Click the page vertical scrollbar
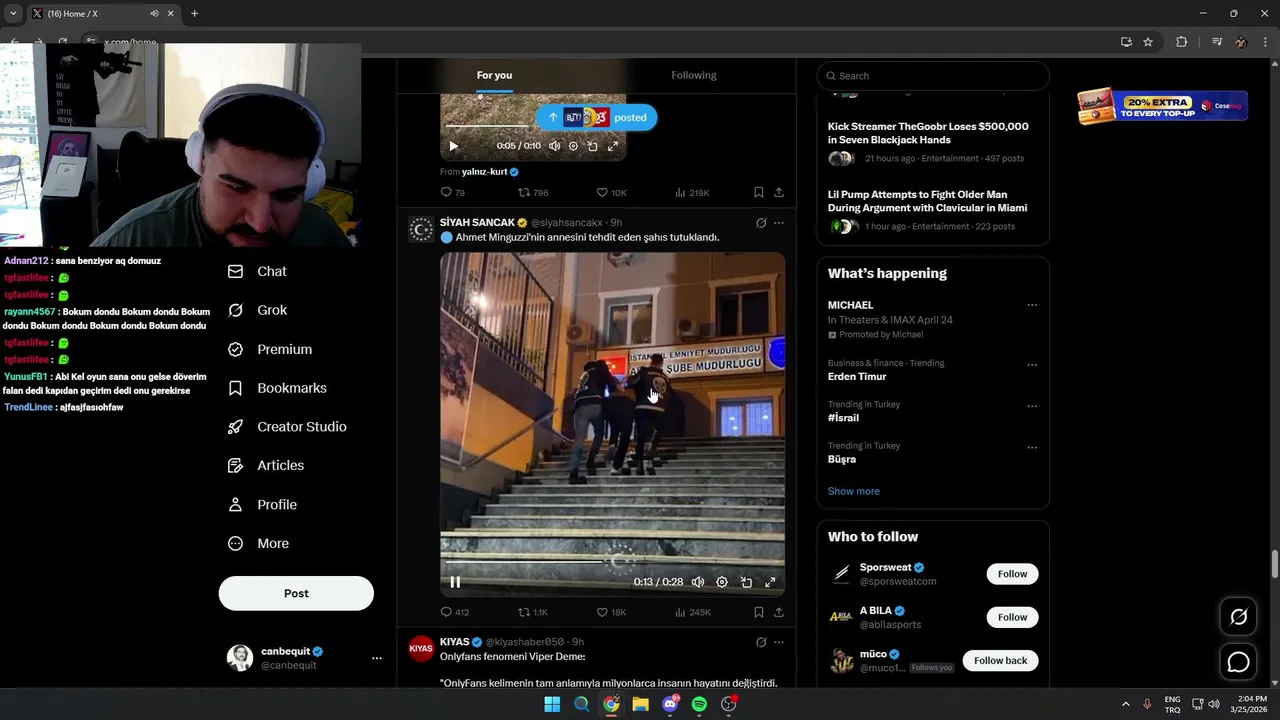 1274,563
